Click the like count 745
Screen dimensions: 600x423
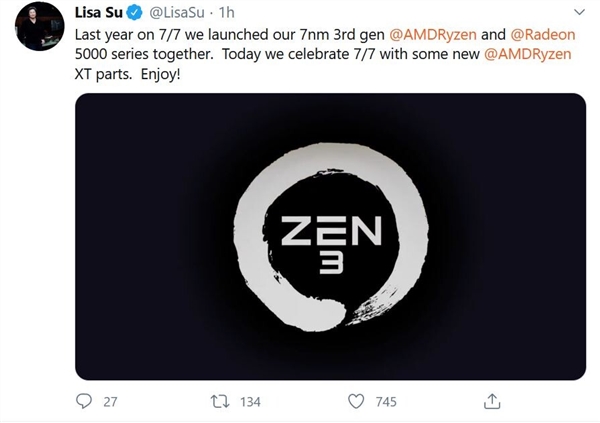384,401
